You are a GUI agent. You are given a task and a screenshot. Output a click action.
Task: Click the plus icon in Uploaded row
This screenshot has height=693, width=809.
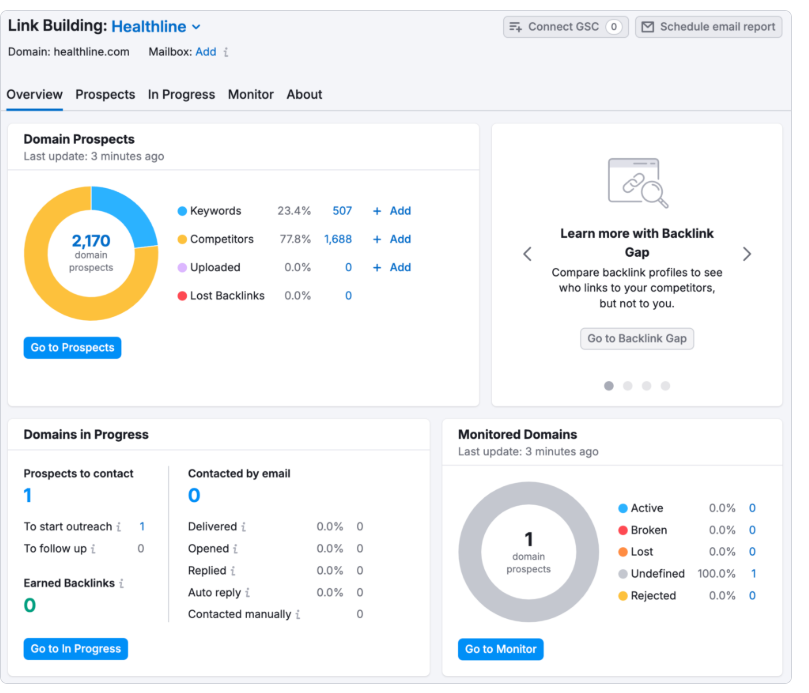coord(377,268)
